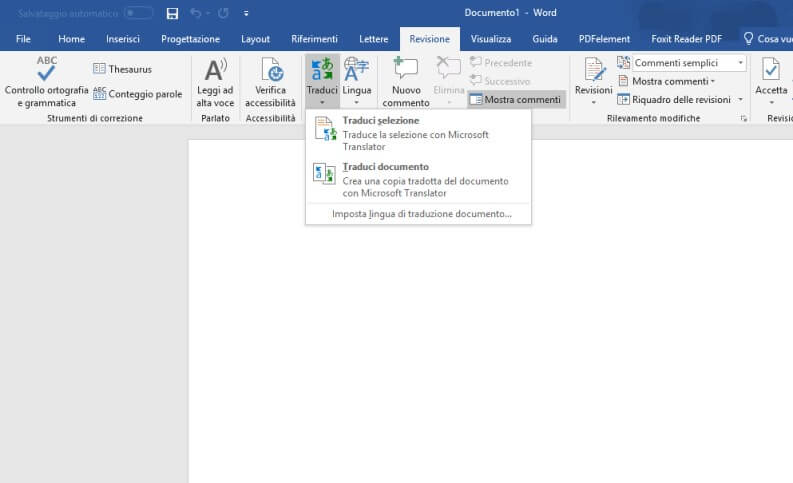
Task: Click the Traduci translate icon
Action: coord(322,70)
